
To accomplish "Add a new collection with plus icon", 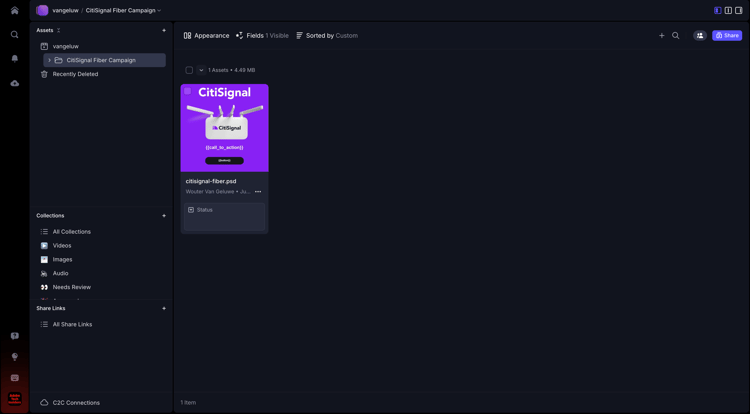I will tap(164, 216).
